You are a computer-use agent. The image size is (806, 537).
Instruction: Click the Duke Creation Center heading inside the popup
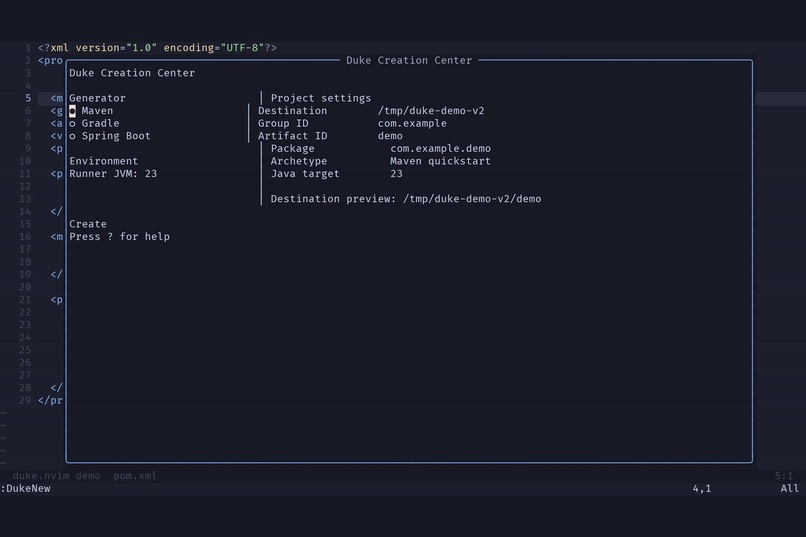tap(132, 73)
